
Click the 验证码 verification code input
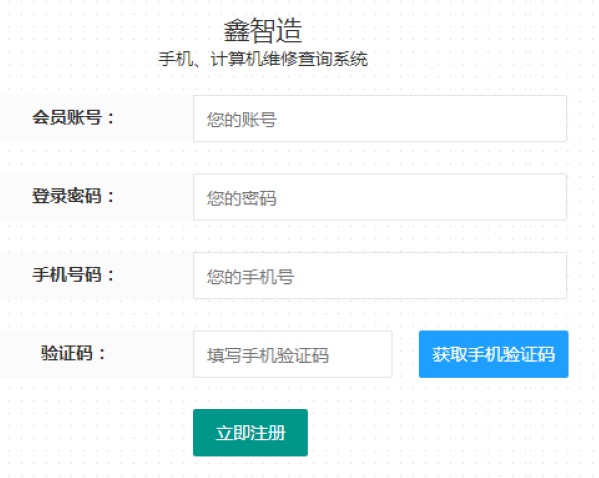pyautogui.click(x=293, y=354)
